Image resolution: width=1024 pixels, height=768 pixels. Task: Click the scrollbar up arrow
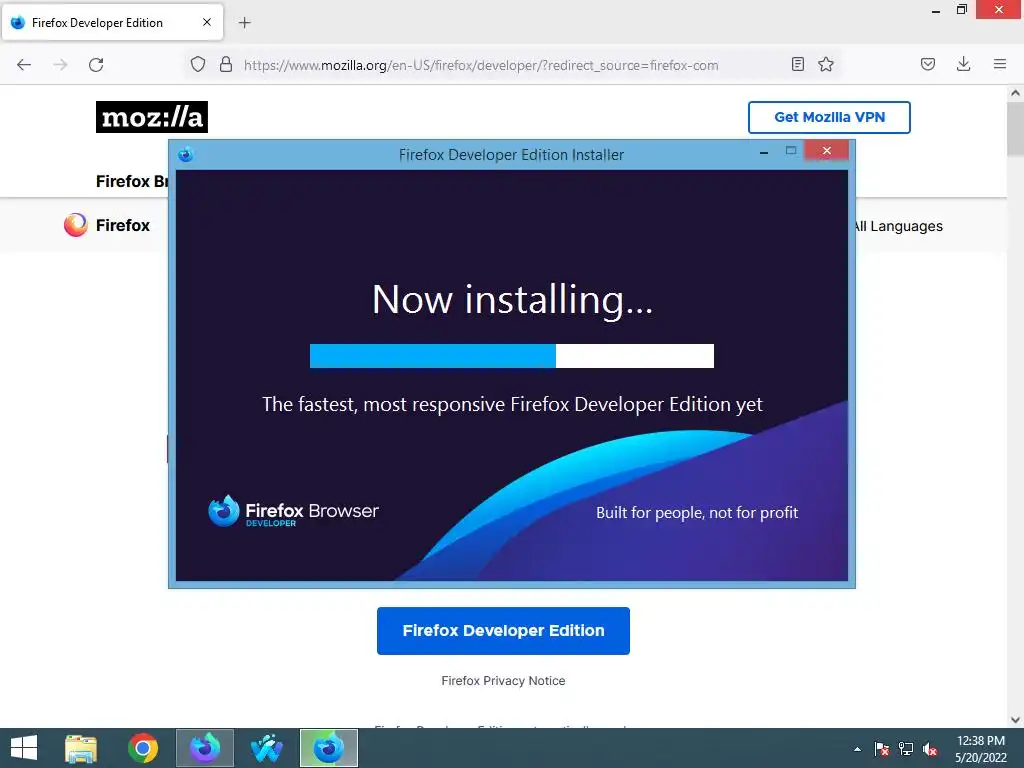tap(1015, 93)
